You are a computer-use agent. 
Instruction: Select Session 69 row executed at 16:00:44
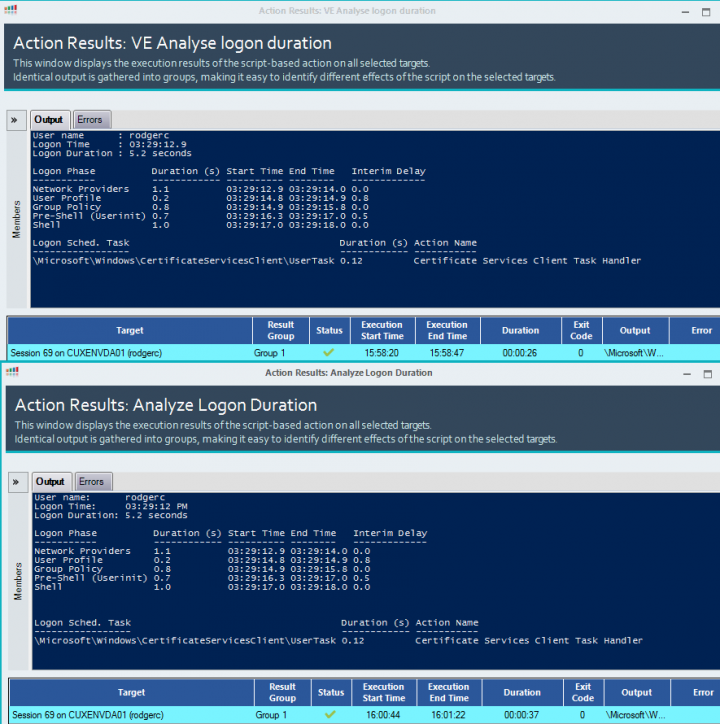(88, 715)
